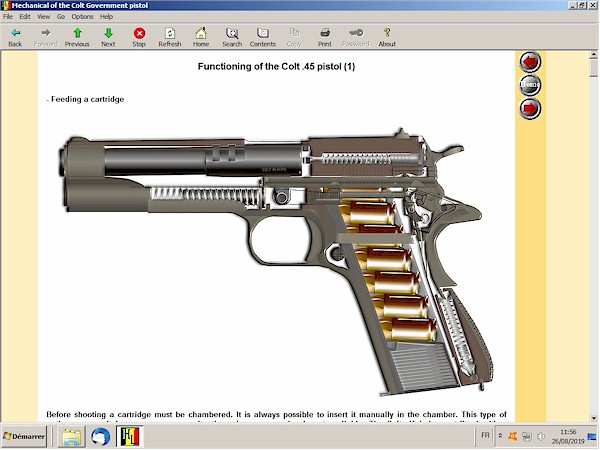Open the Contents toolbar icon

point(262,37)
